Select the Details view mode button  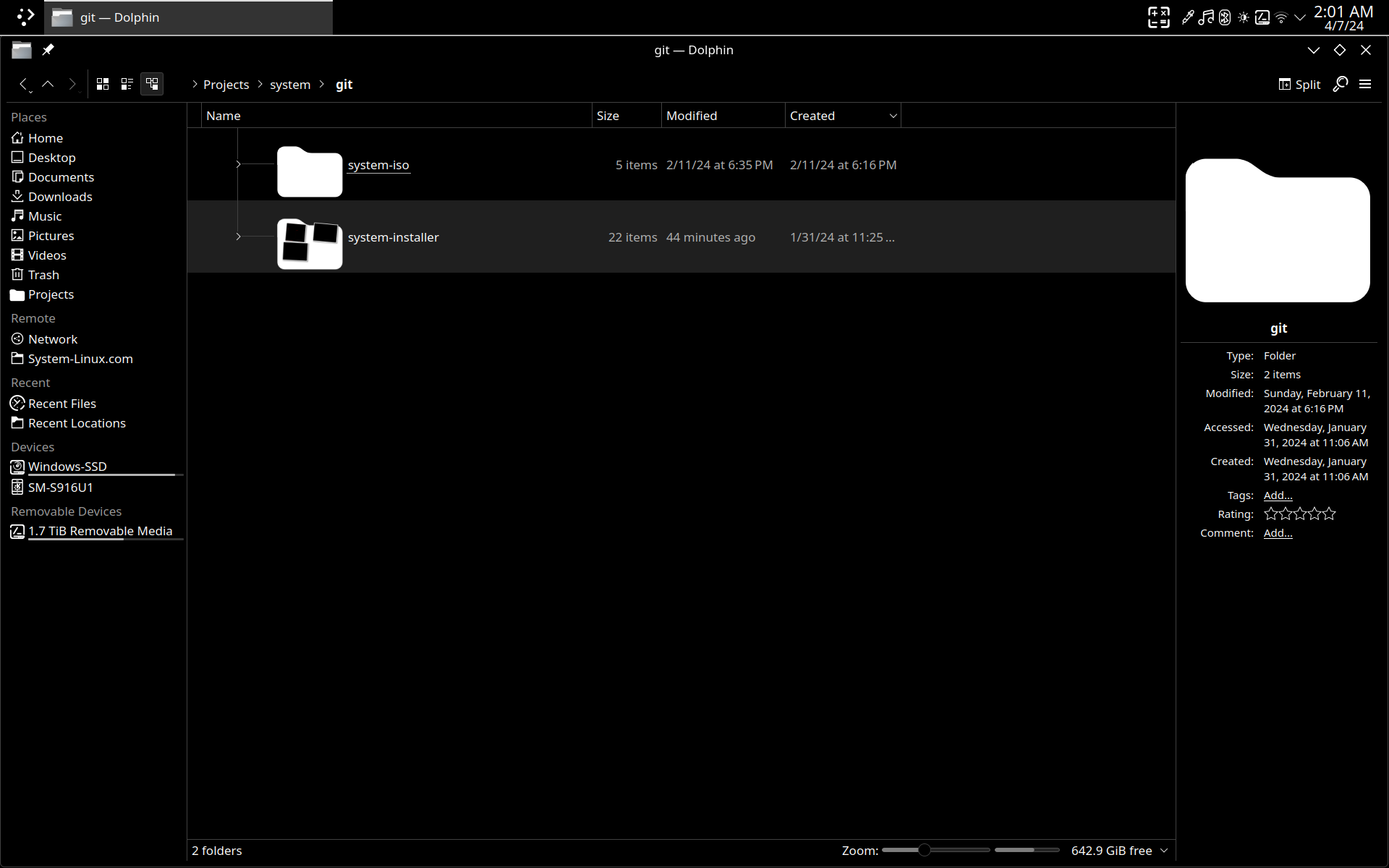pyautogui.click(x=152, y=84)
